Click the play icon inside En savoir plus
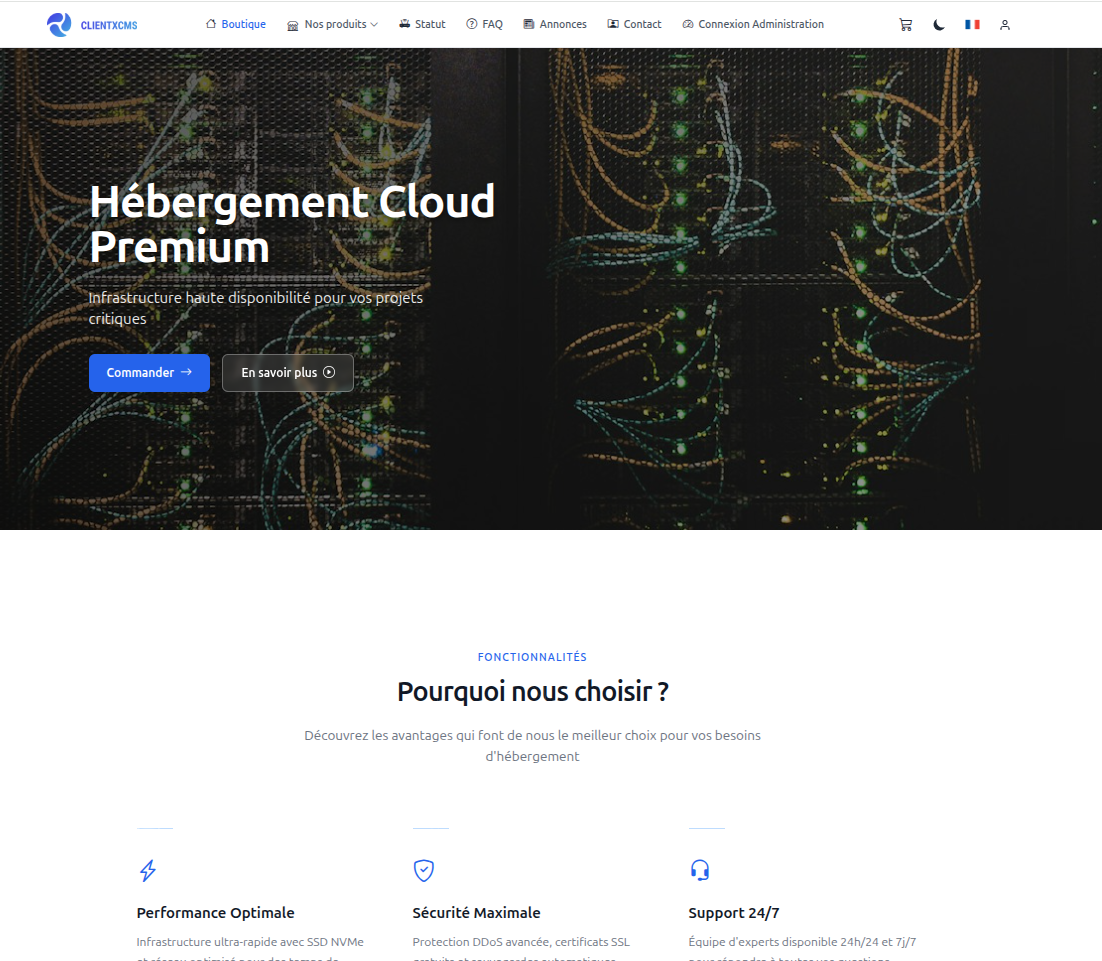 [x=330, y=372]
